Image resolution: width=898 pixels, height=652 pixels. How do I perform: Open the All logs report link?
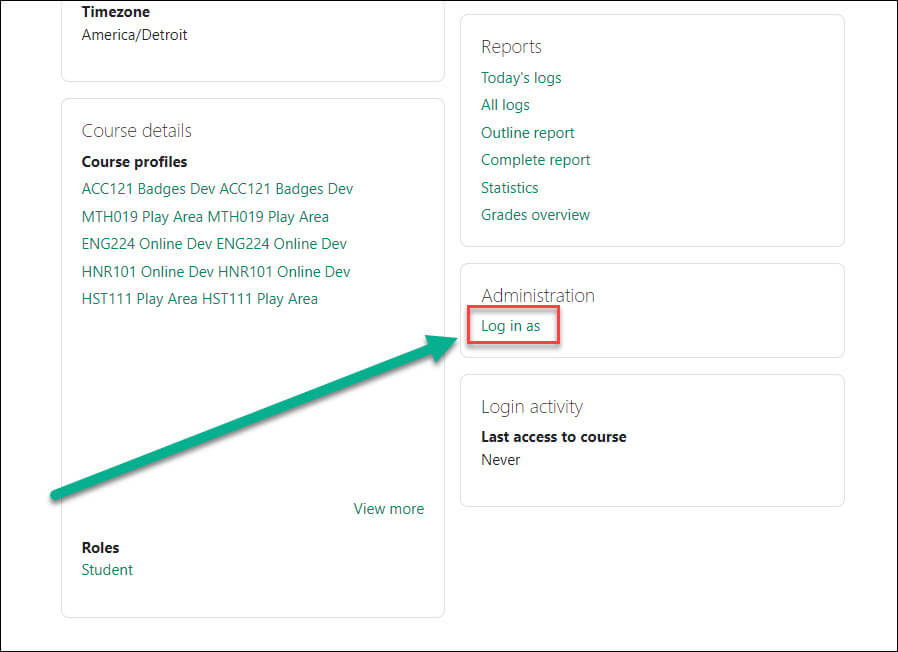505,105
